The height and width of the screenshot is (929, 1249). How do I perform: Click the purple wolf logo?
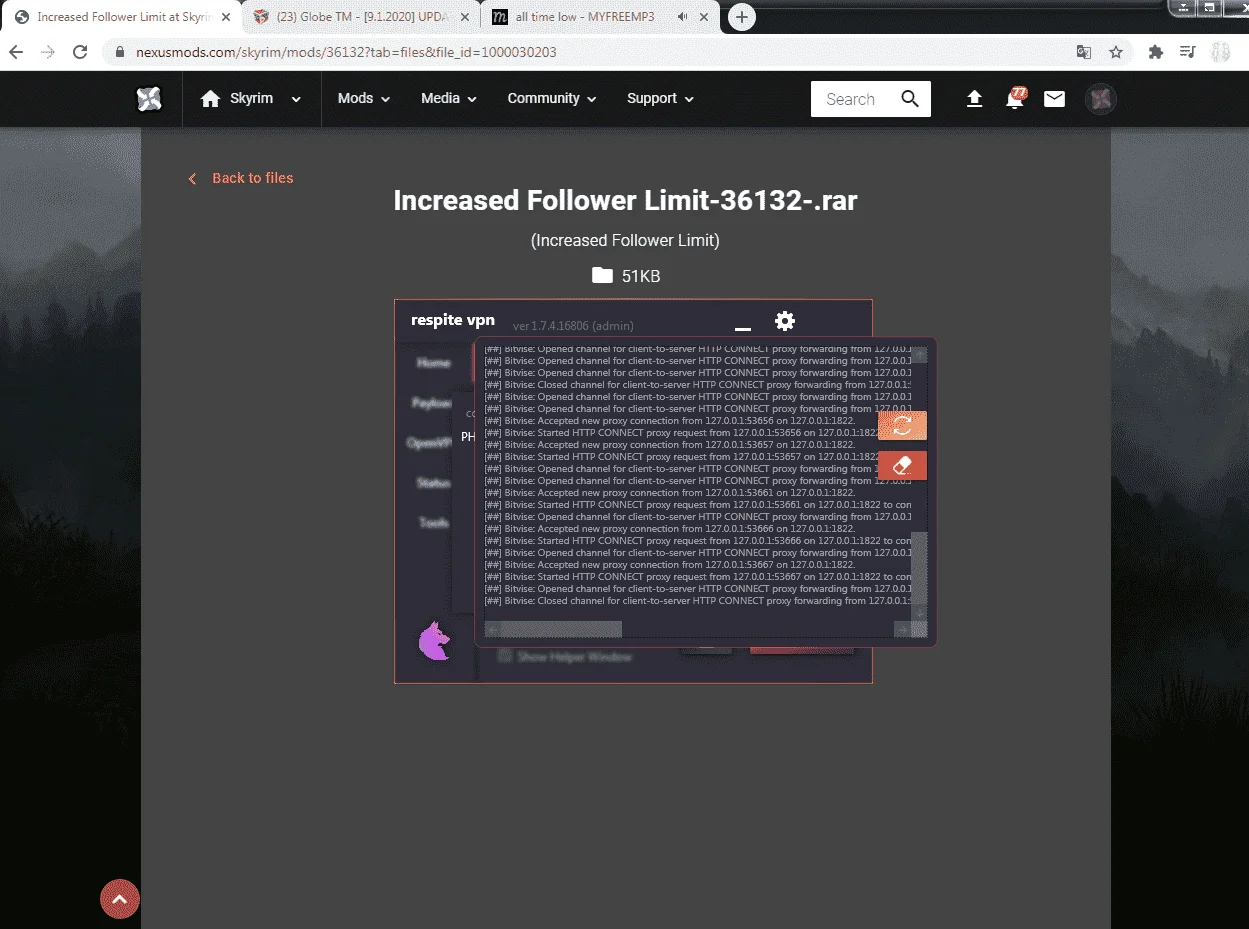click(x=434, y=641)
